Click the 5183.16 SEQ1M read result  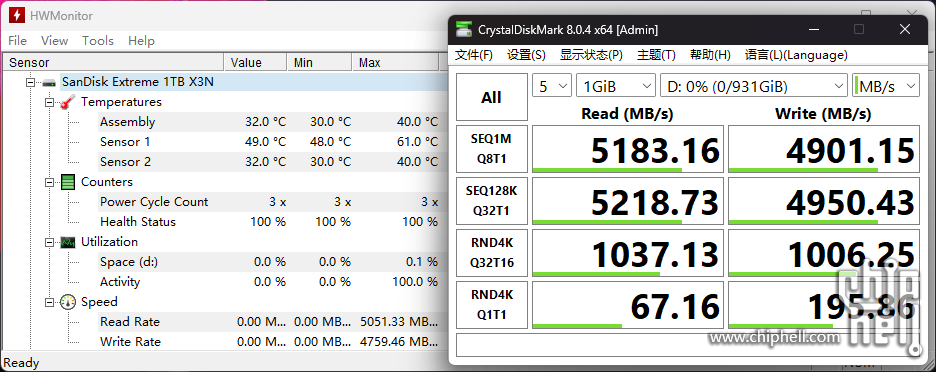click(x=628, y=149)
